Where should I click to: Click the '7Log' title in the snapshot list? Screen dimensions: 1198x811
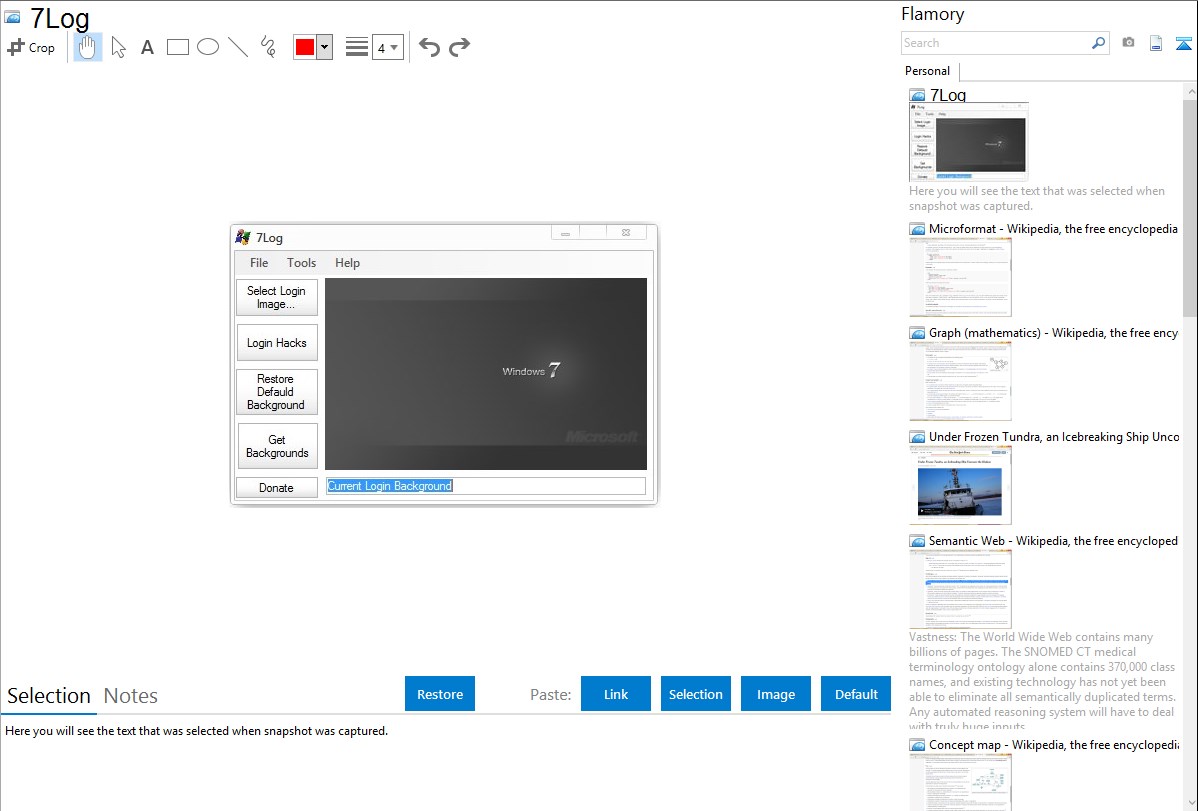(x=948, y=96)
